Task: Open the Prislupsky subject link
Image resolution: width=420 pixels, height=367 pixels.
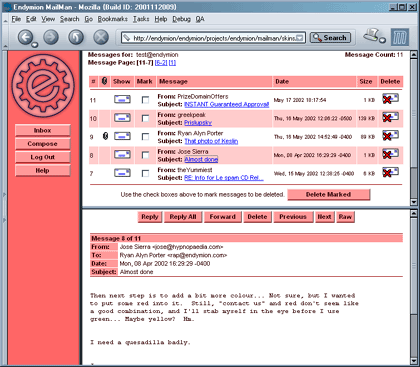Action: pyautogui.click(x=198, y=123)
